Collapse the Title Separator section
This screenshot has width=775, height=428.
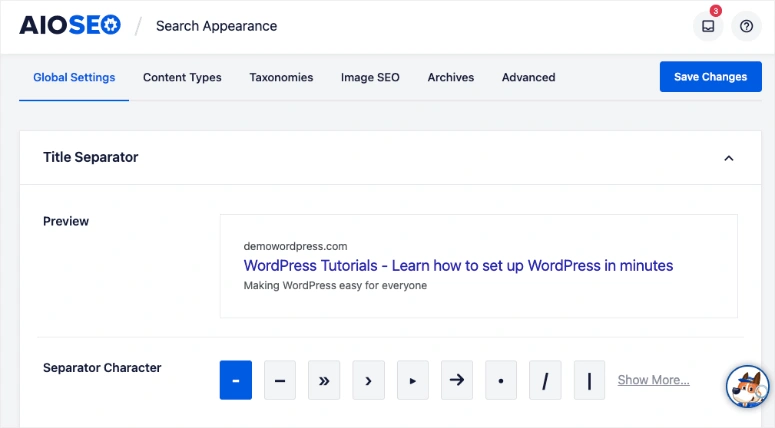[729, 158]
